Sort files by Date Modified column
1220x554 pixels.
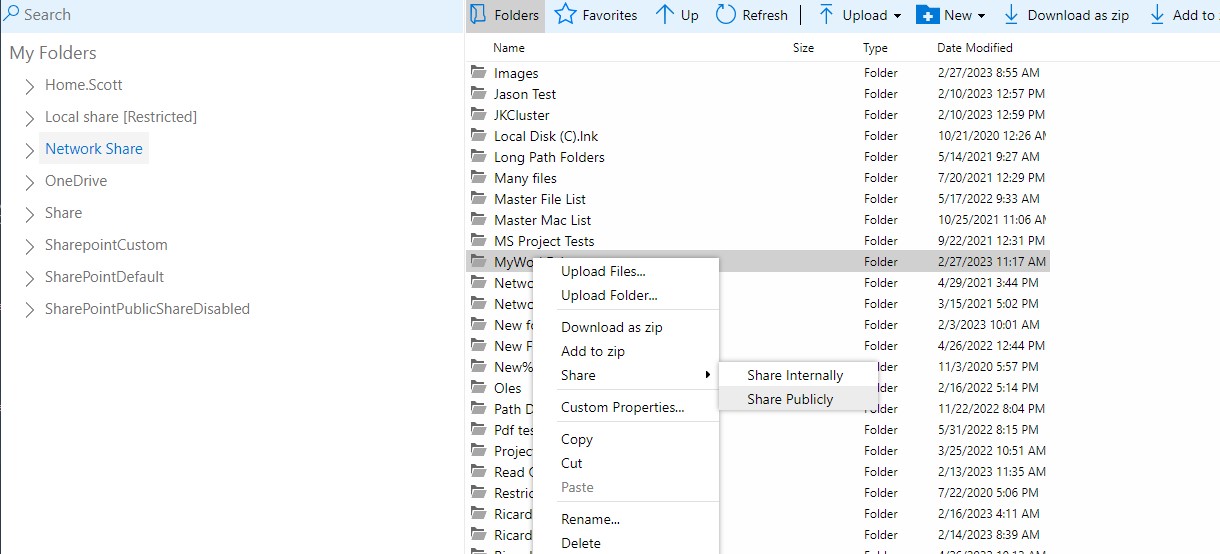tap(974, 47)
